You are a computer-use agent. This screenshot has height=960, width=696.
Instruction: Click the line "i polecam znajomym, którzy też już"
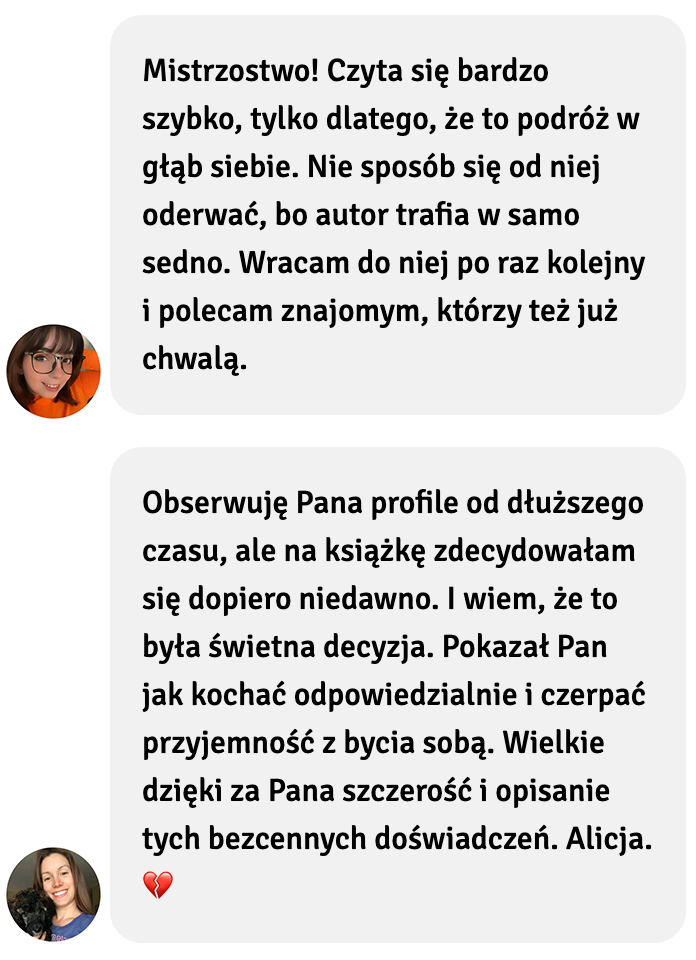(380, 311)
